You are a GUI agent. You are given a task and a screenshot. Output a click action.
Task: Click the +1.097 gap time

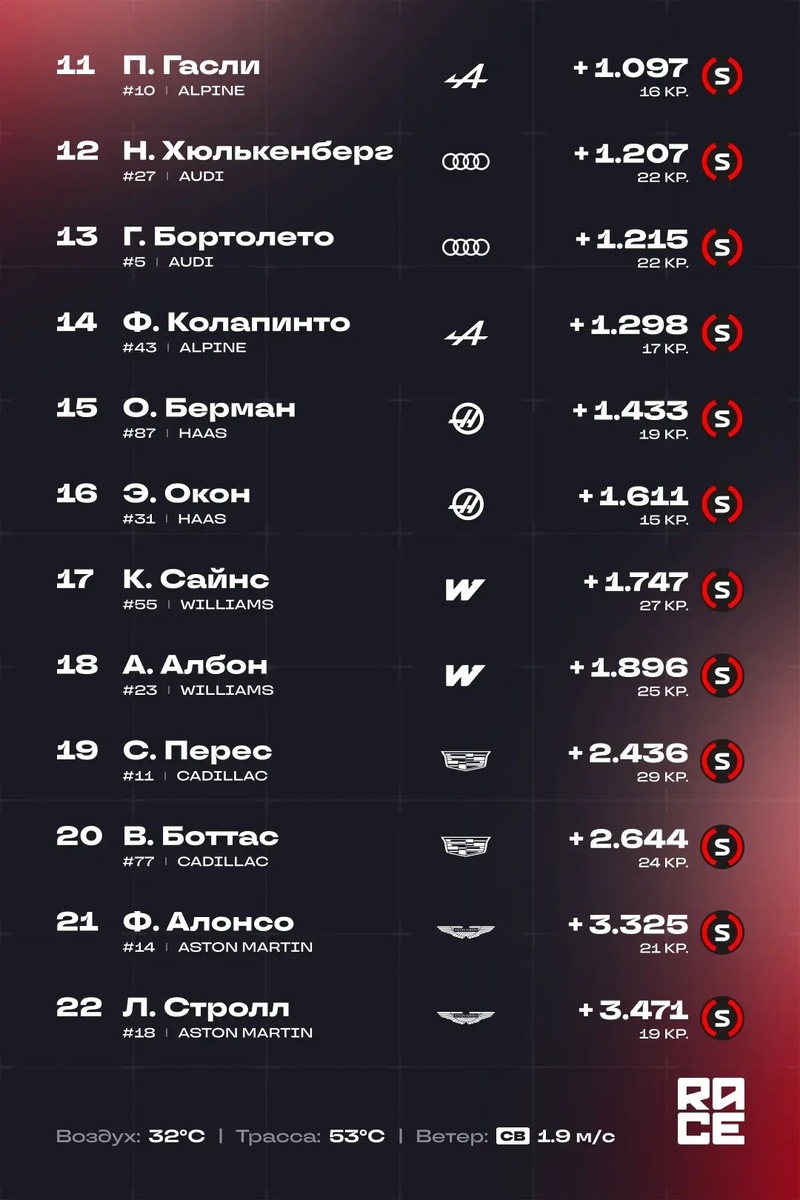[x=631, y=68]
